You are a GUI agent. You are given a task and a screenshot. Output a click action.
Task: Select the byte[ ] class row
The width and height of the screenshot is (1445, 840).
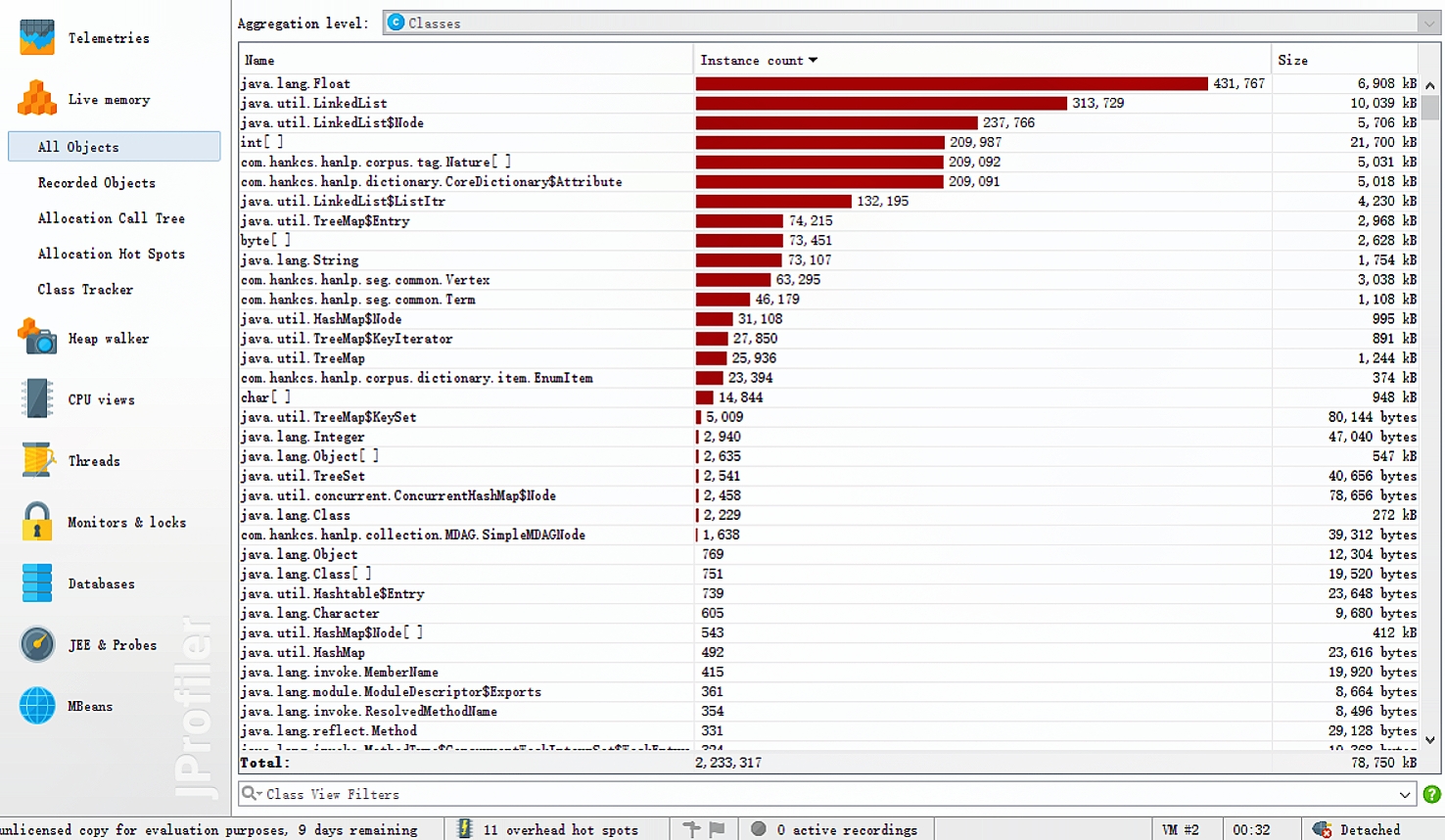coord(829,241)
